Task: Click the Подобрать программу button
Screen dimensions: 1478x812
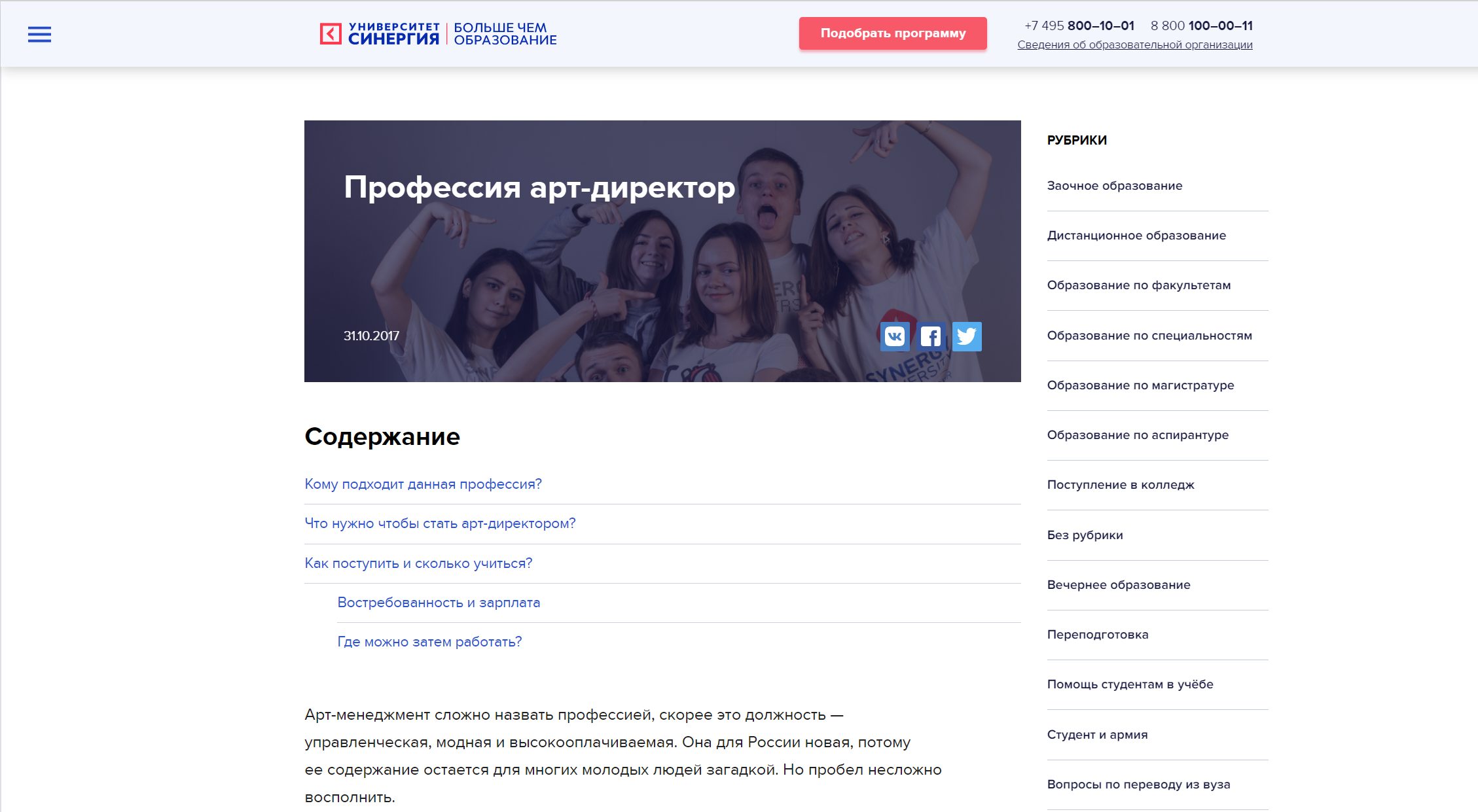Action: click(x=893, y=33)
